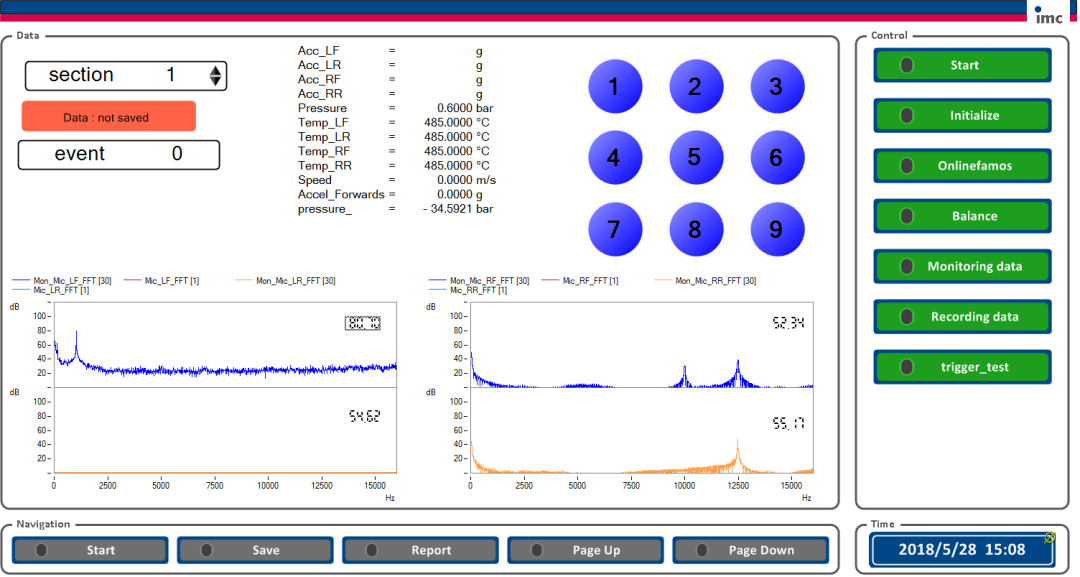Image resolution: width=1080 pixels, height=577 pixels.
Task: Click the Acc_RR label
Action: click(x=320, y=94)
